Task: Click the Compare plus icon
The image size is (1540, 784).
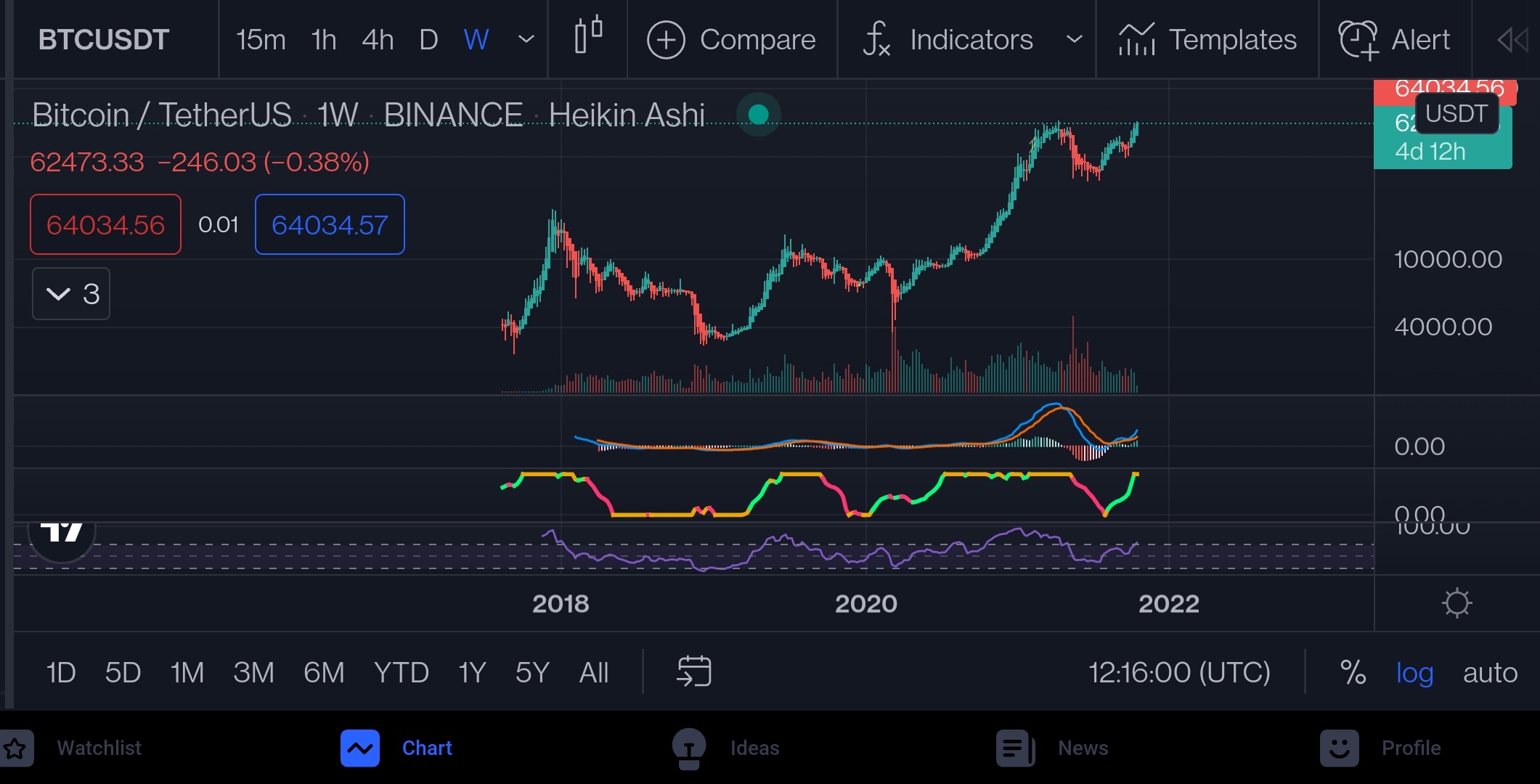Action: point(666,40)
